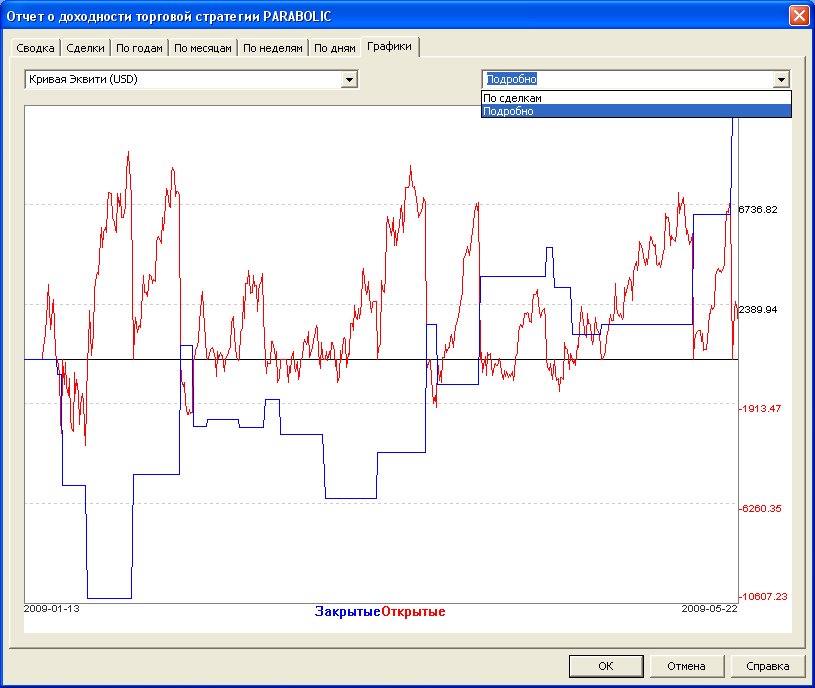The width and height of the screenshot is (815, 688).
Task: Expand the Кривая Эквити (USD) dropdown arrow
Action: (349, 80)
